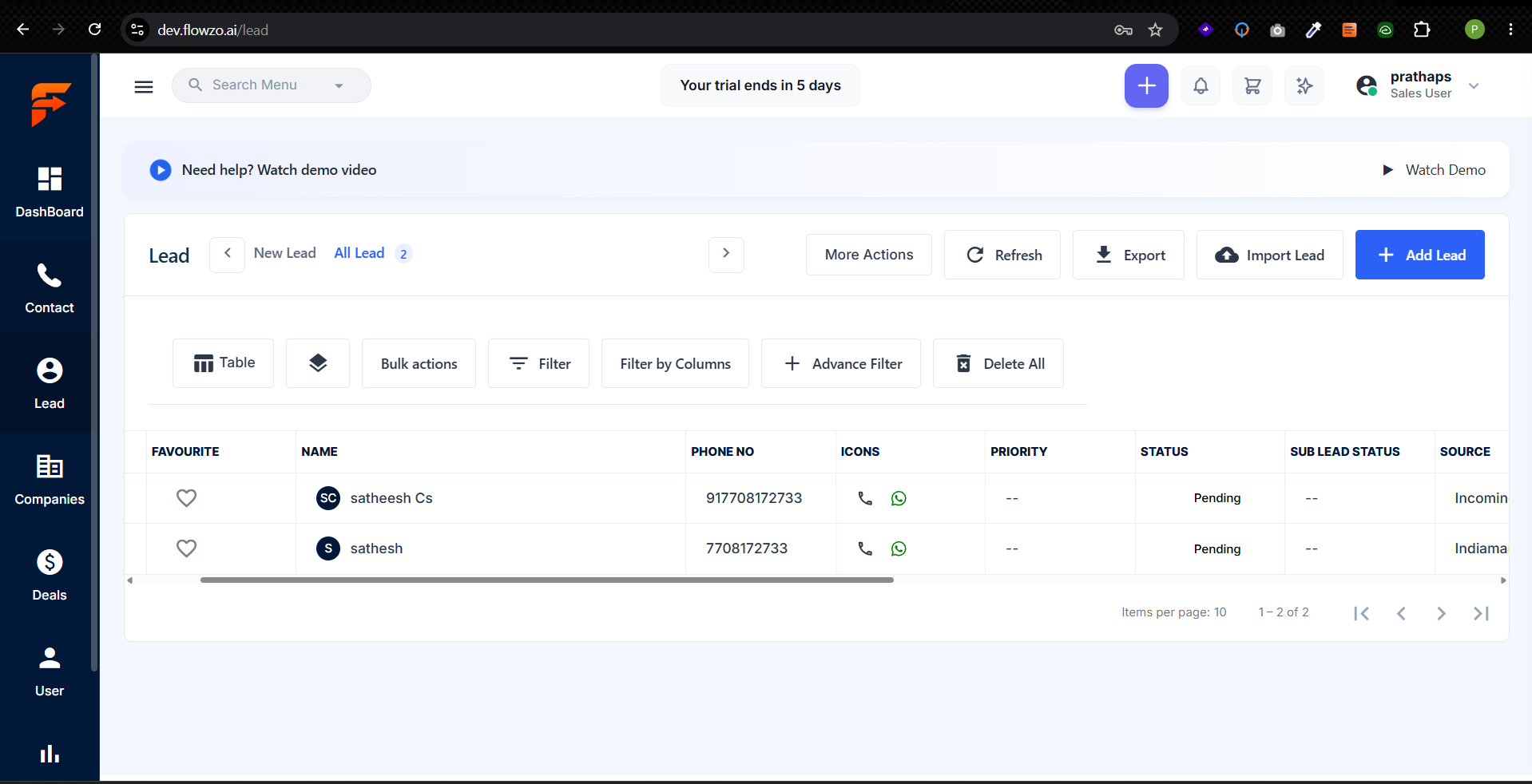Select the Table view button

click(x=223, y=363)
